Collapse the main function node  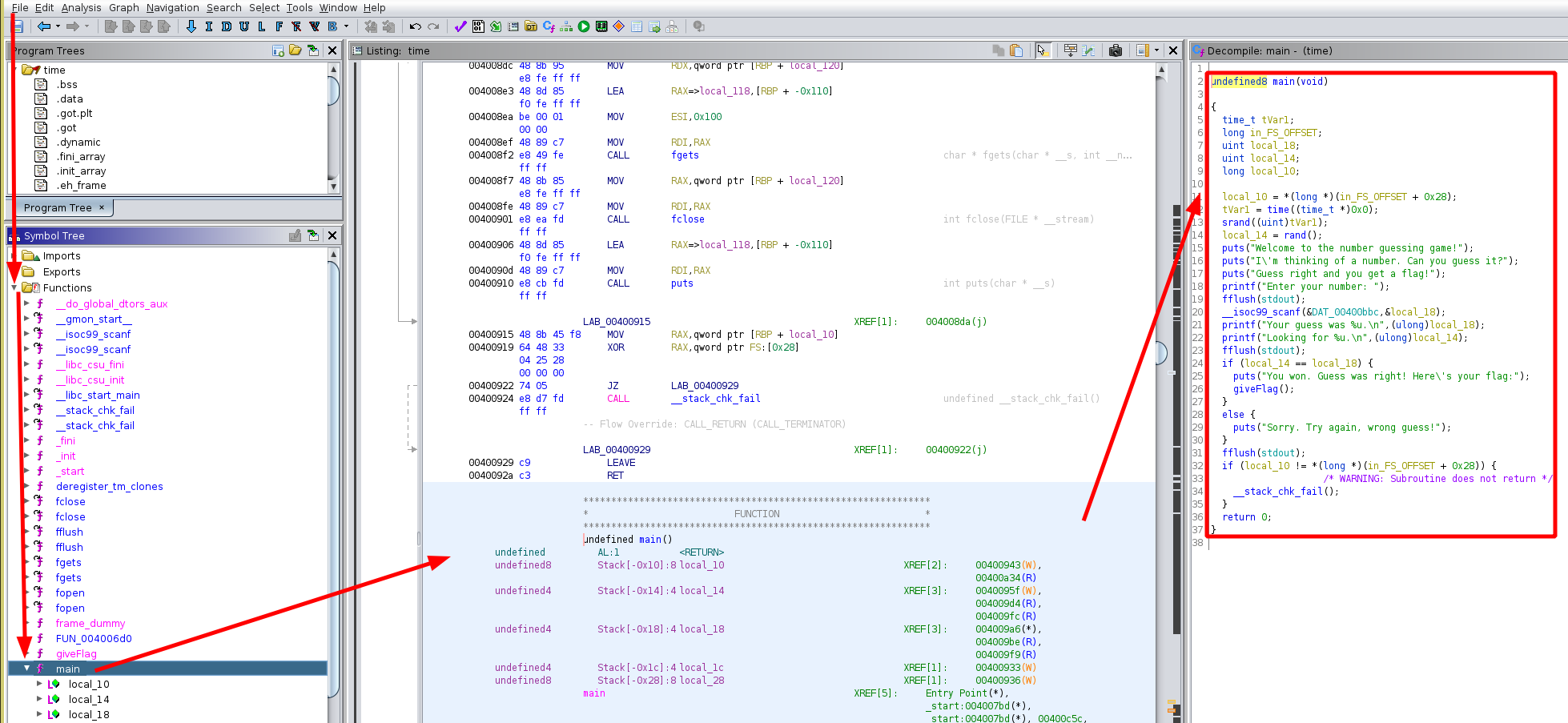pos(26,669)
